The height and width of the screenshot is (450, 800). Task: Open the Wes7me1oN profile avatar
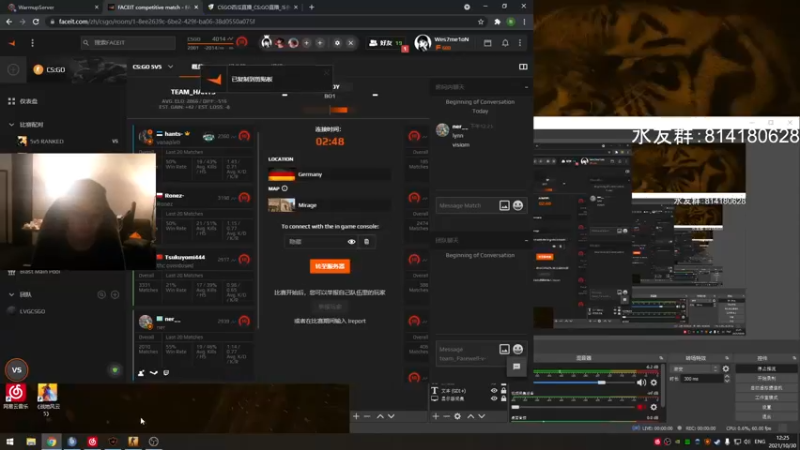tap(422, 43)
